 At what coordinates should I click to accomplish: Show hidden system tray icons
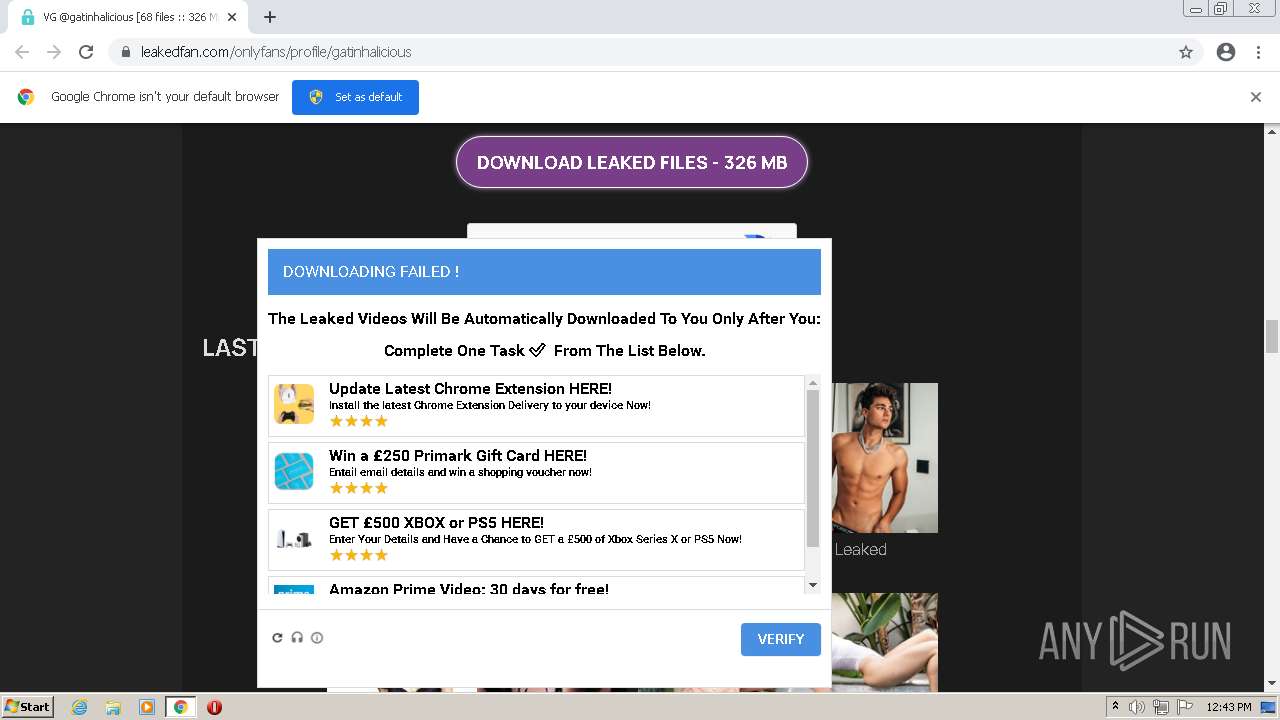[1115, 707]
